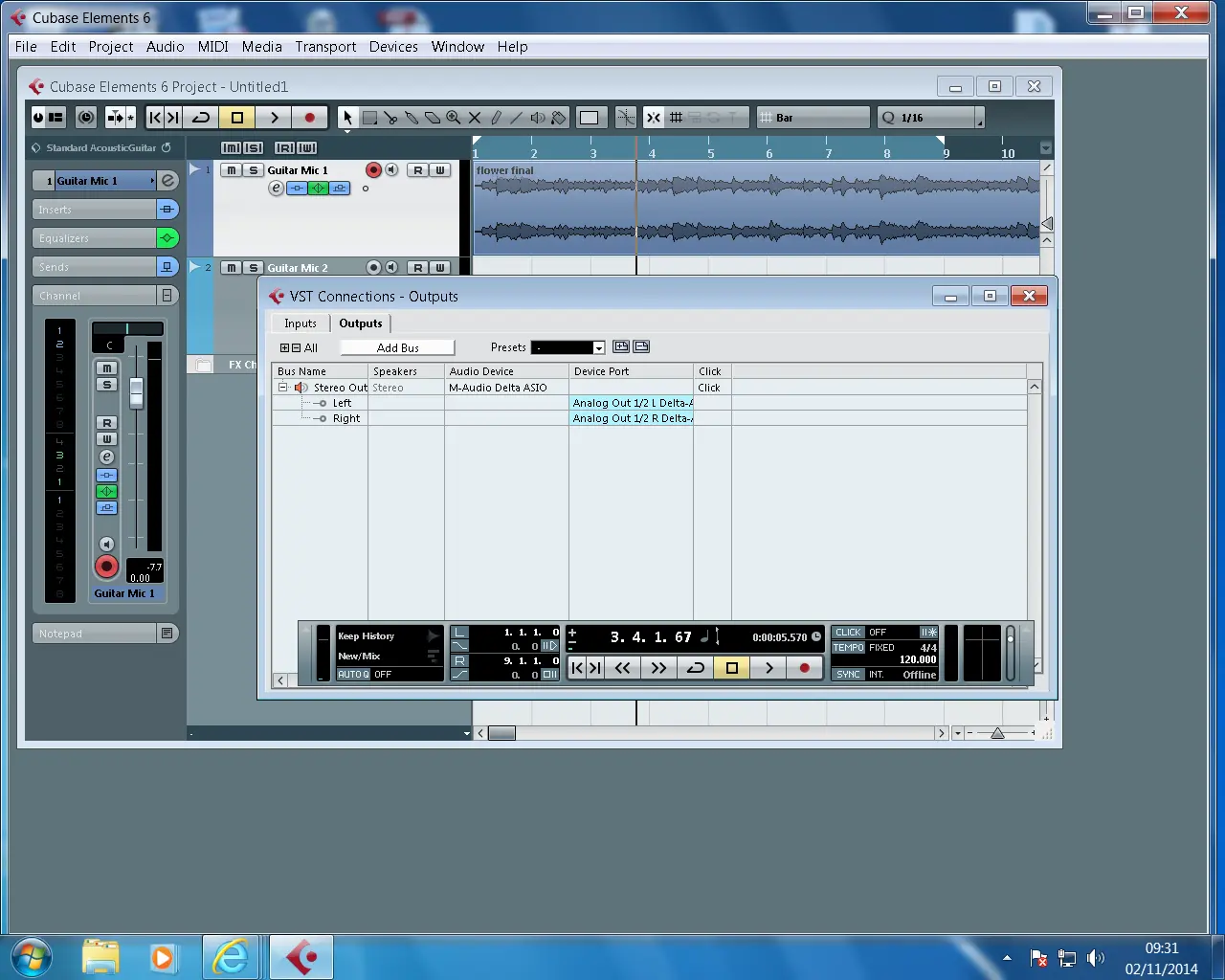
Task: Select the Play speaker tool
Action: point(538,118)
